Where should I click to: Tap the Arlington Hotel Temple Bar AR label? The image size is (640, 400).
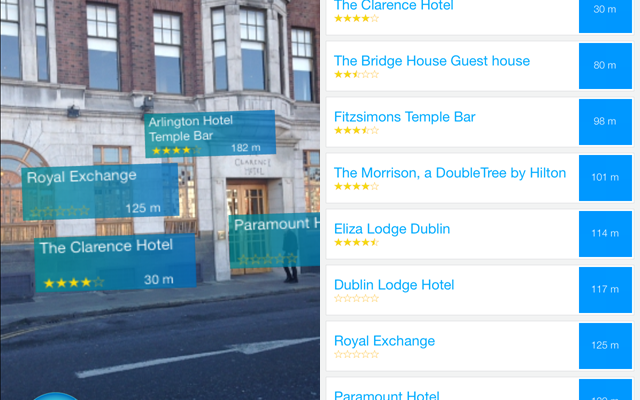point(210,133)
